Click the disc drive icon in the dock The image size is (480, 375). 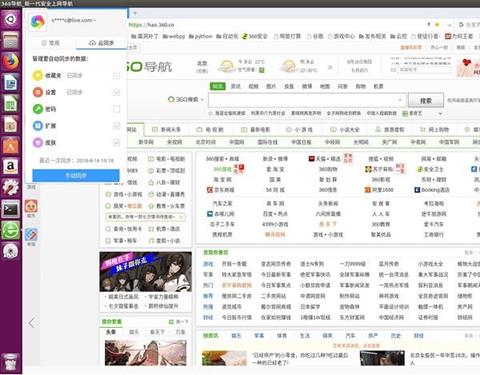[x=11, y=251]
